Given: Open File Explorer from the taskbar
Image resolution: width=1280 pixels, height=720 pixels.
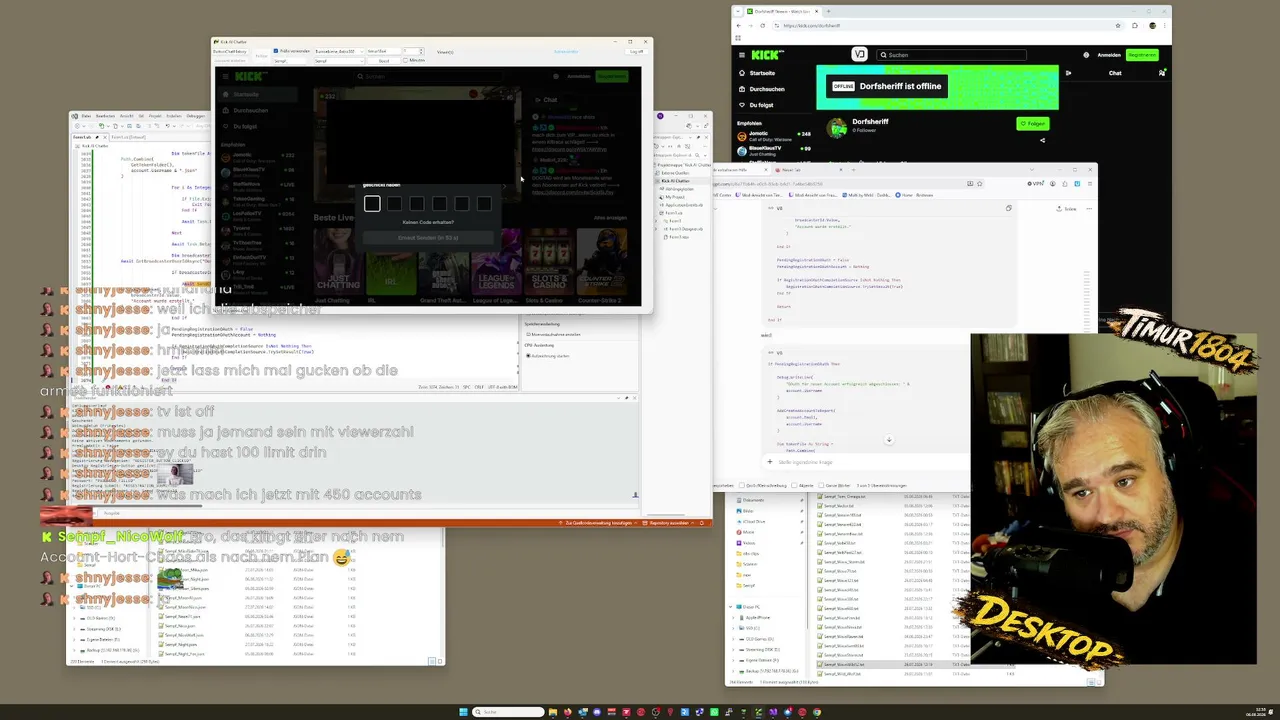Looking at the screenshot, I should click(552, 712).
